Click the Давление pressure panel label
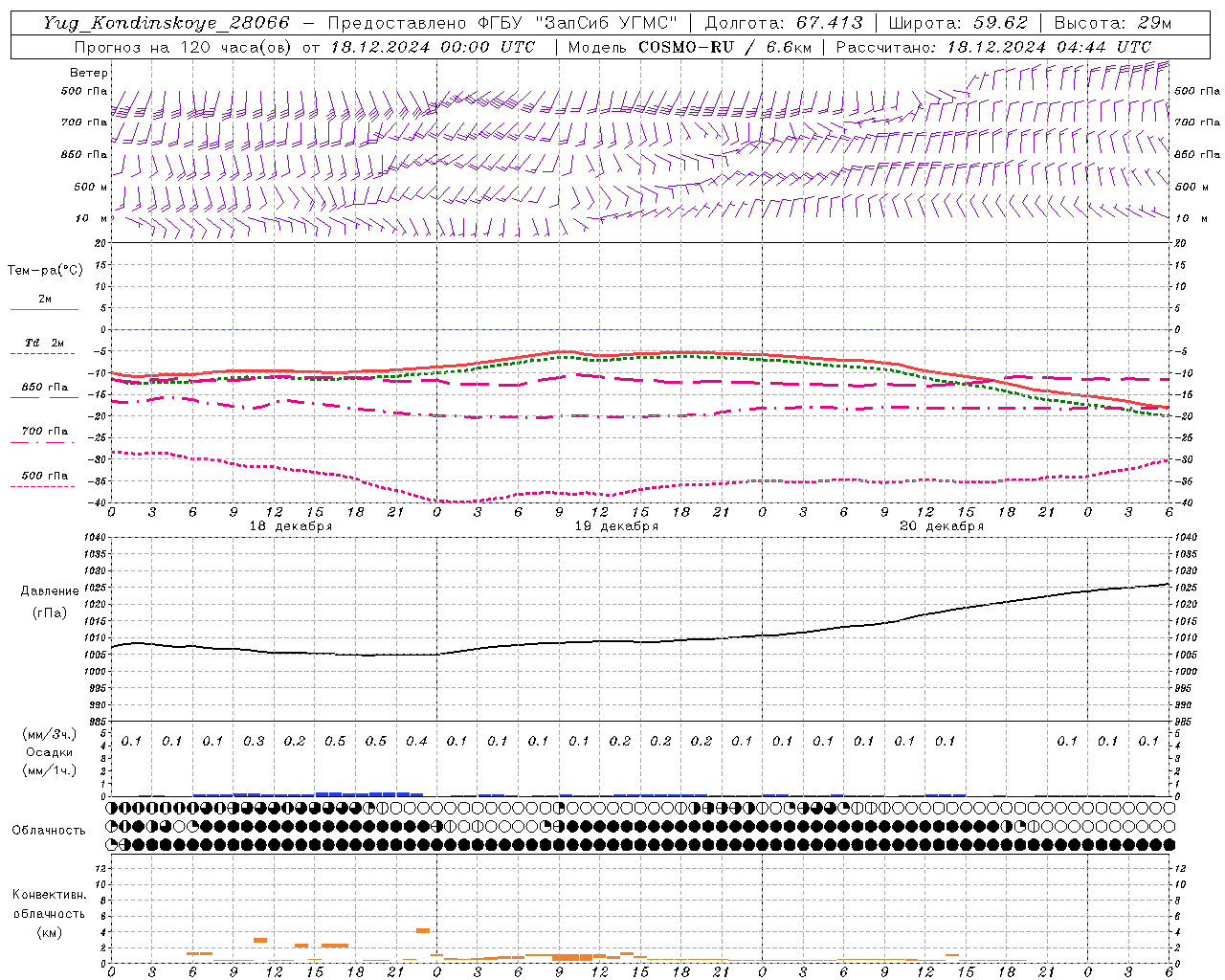The width and height of the screenshot is (1225, 980). click(x=50, y=591)
